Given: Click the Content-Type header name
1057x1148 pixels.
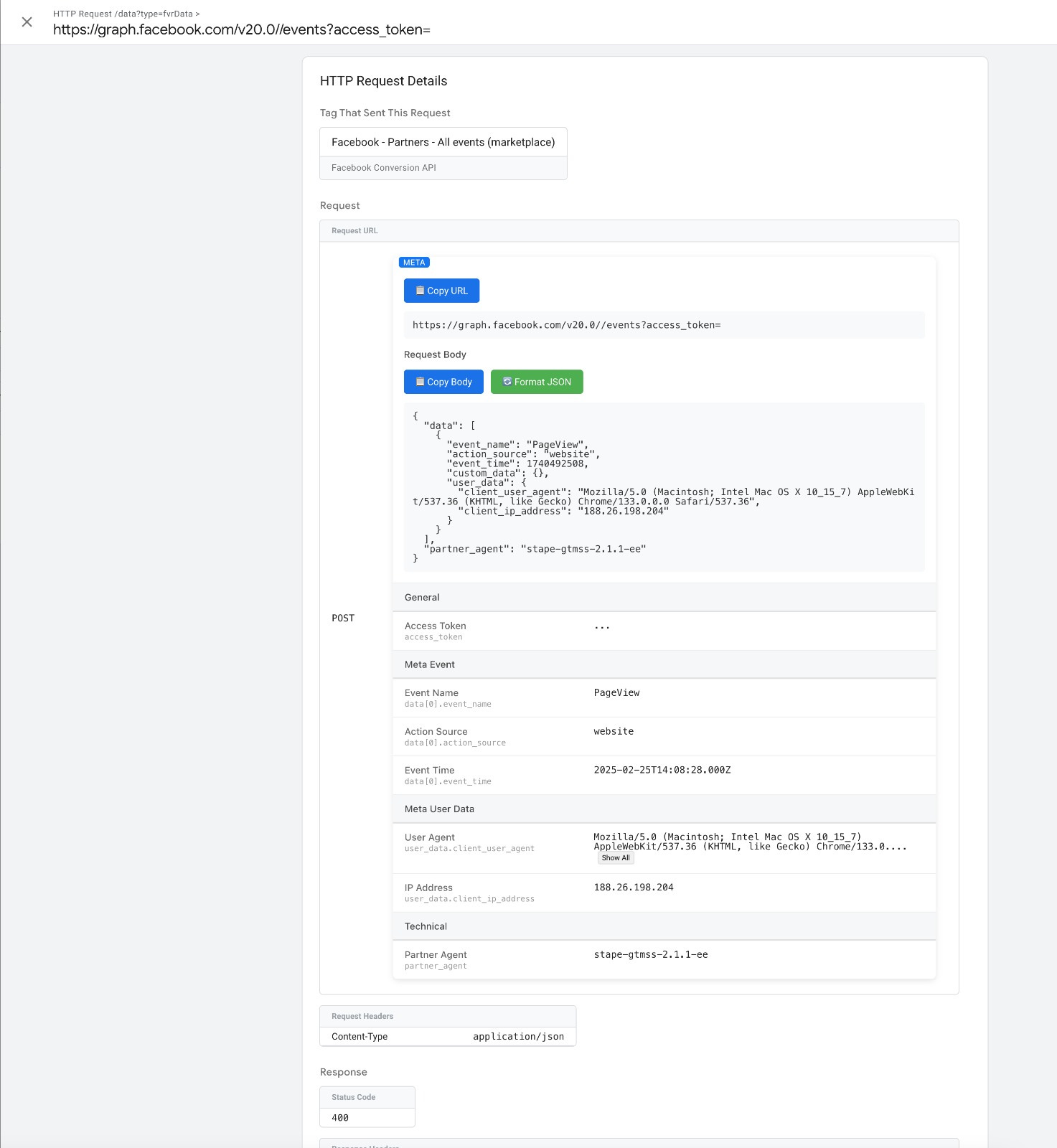Looking at the screenshot, I should (360, 1037).
